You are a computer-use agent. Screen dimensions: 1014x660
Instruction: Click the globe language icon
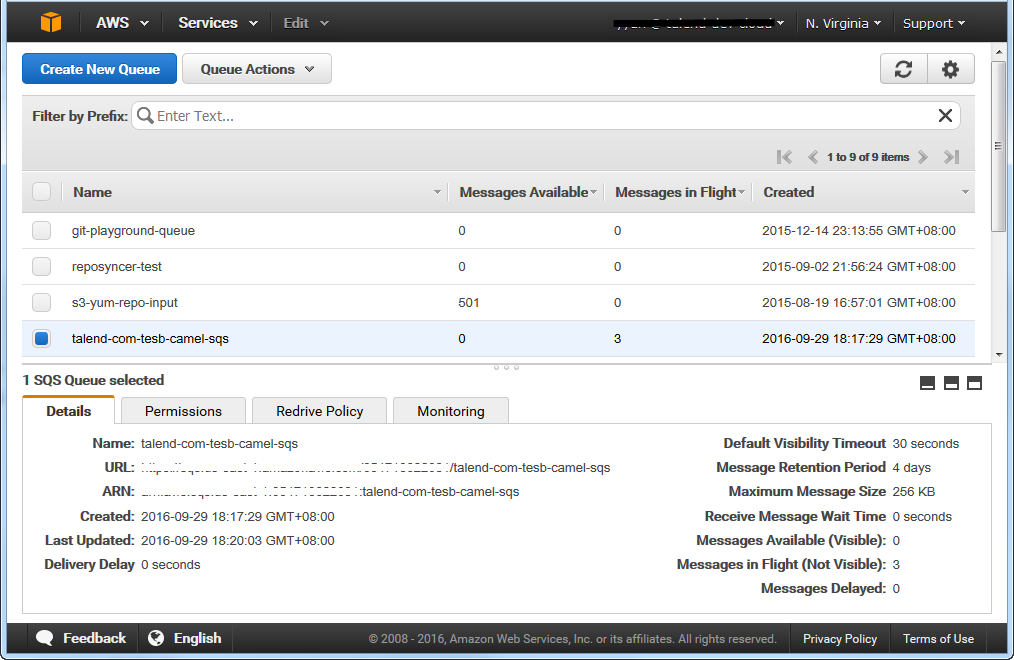tap(156, 638)
